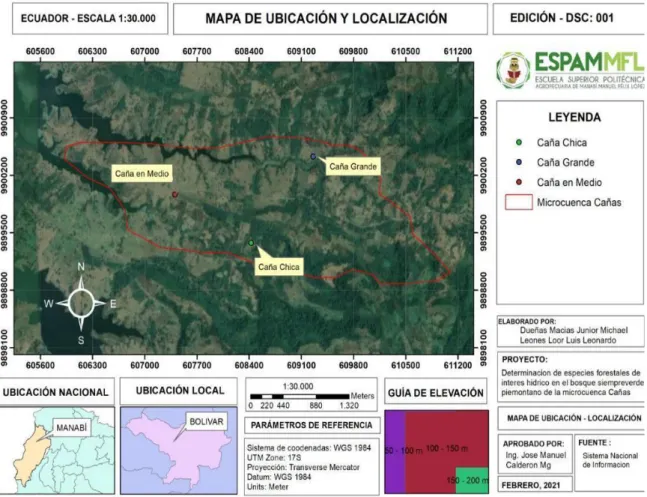Screen dimensions: 647x497
Task: Click the title MAPA DE UBICACIÓN Y LOCALIZACIÓN
Action: click(326, 19)
